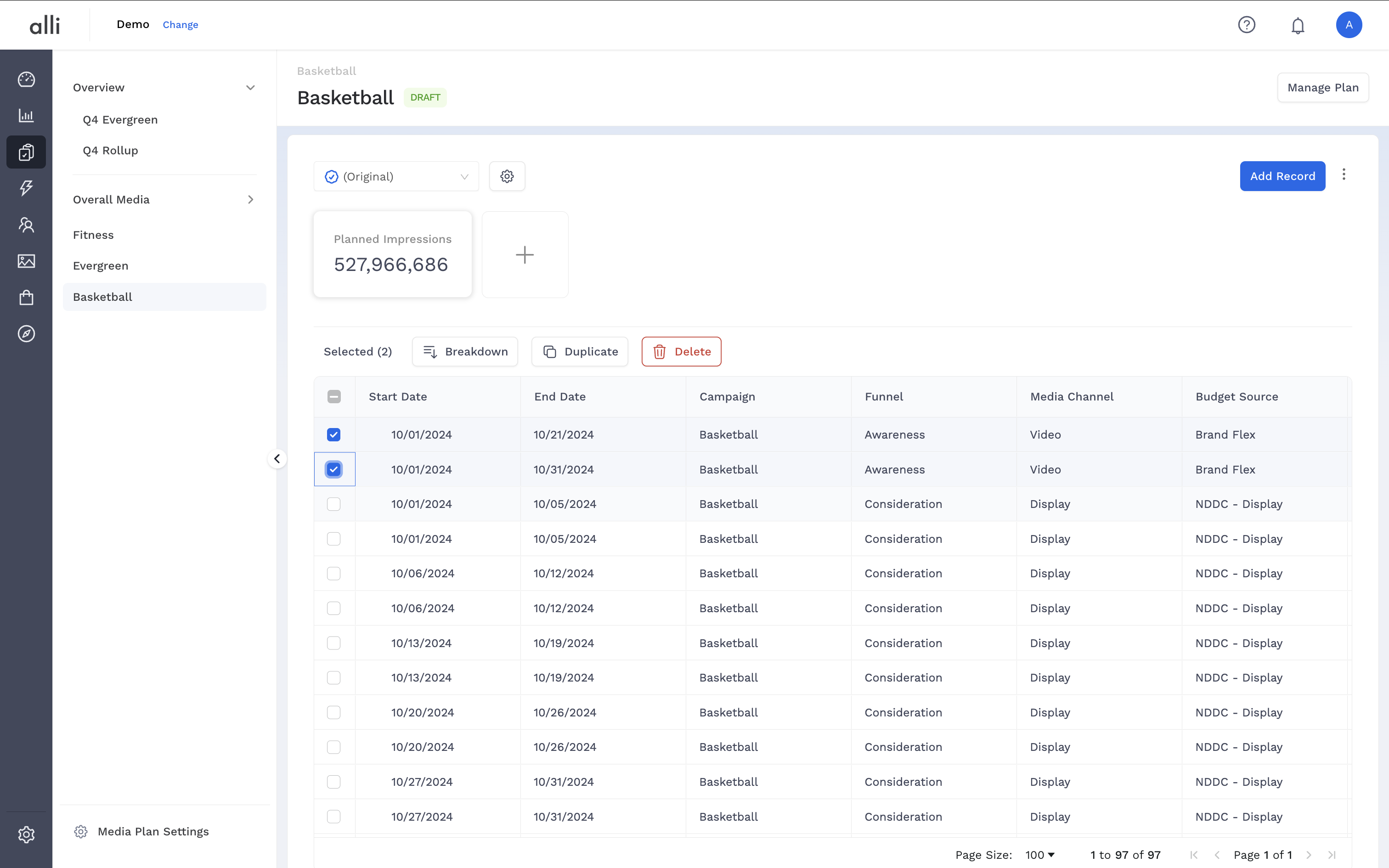Select Evergreen in the plan navigation
The image size is (1389, 868).
101,266
